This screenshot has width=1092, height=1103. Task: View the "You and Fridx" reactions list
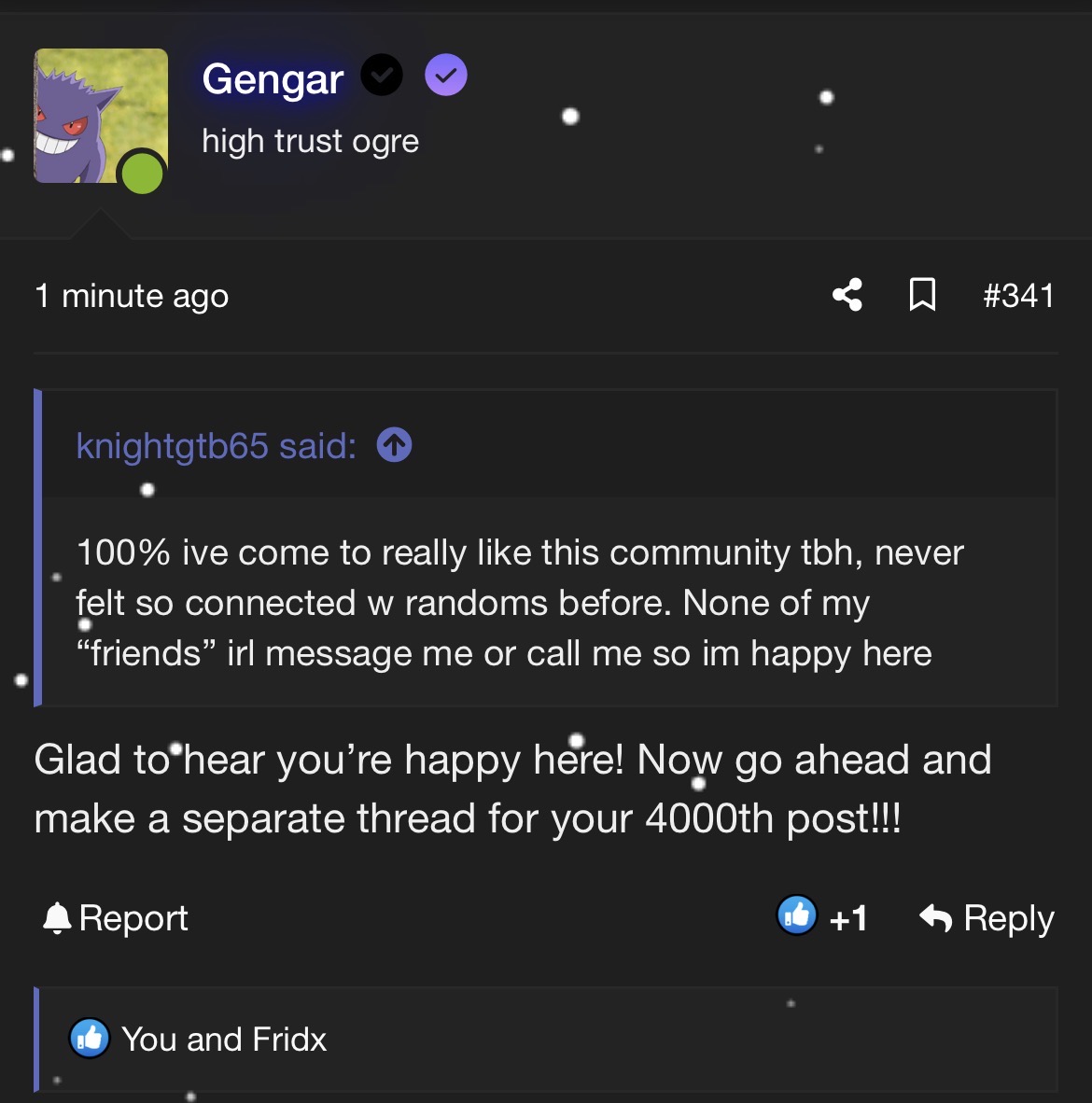[x=224, y=1040]
